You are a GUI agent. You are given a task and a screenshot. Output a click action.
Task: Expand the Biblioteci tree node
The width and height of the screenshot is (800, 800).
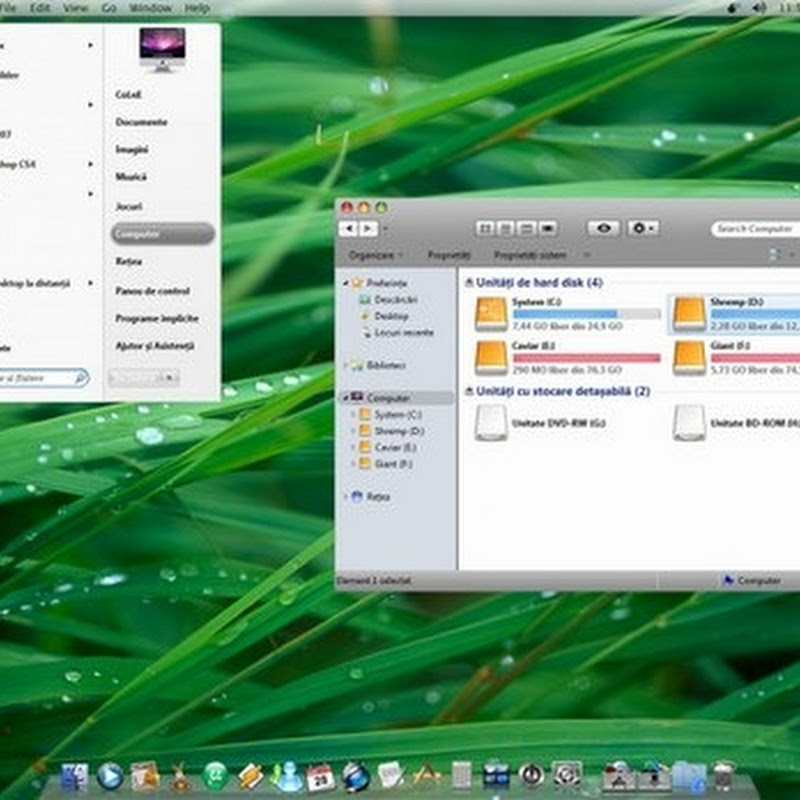(x=347, y=365)
